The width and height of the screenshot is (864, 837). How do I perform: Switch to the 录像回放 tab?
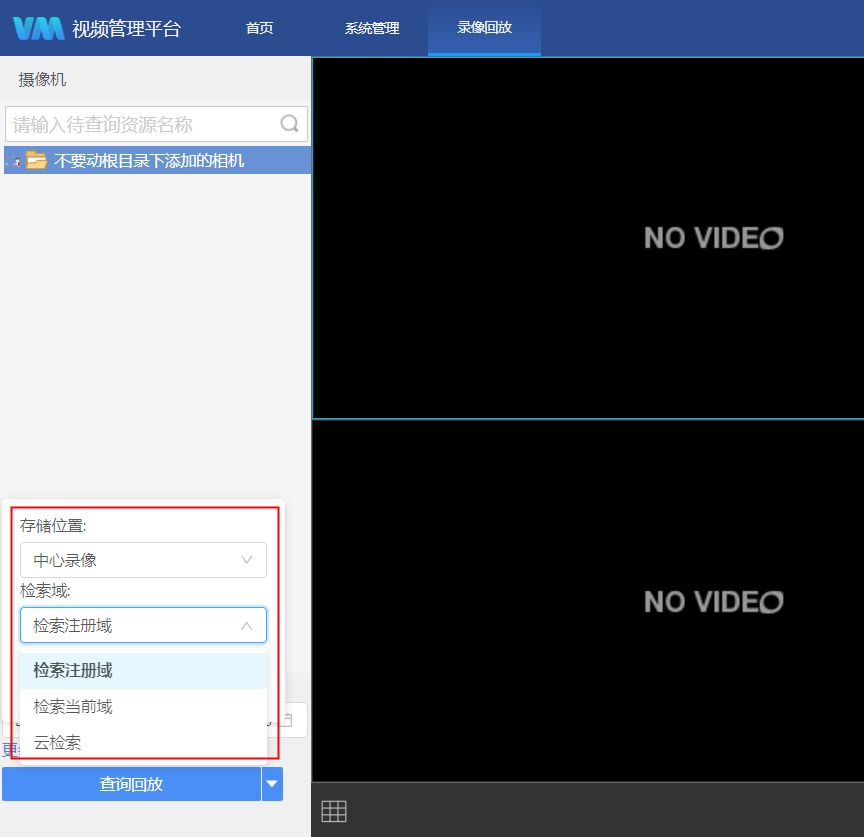click(484, 28)
